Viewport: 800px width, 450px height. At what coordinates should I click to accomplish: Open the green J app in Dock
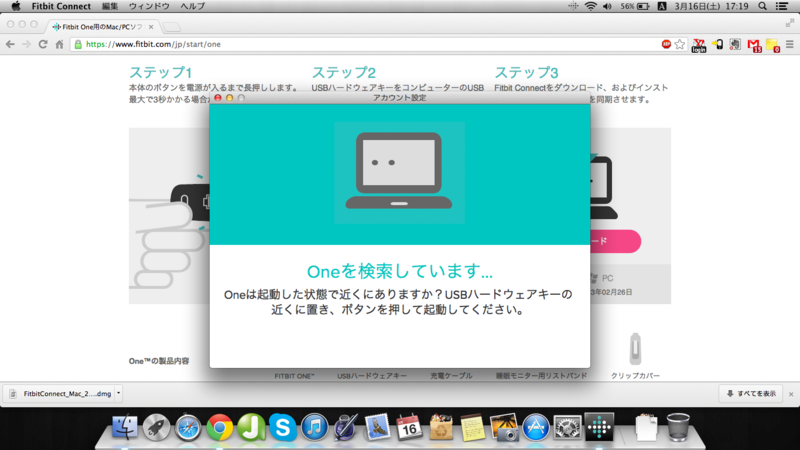click(251, 427)
